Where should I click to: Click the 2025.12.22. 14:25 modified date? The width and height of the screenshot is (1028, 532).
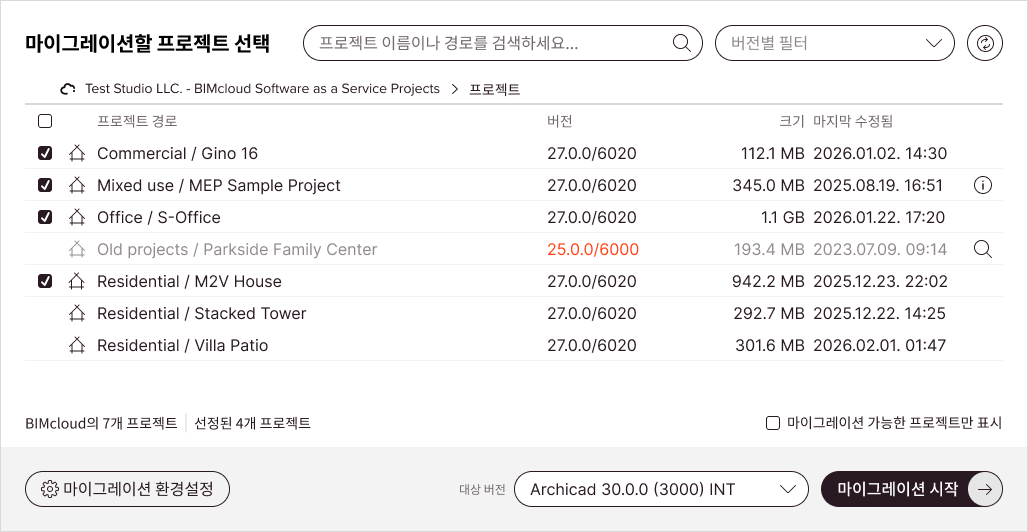pos(880,314)
